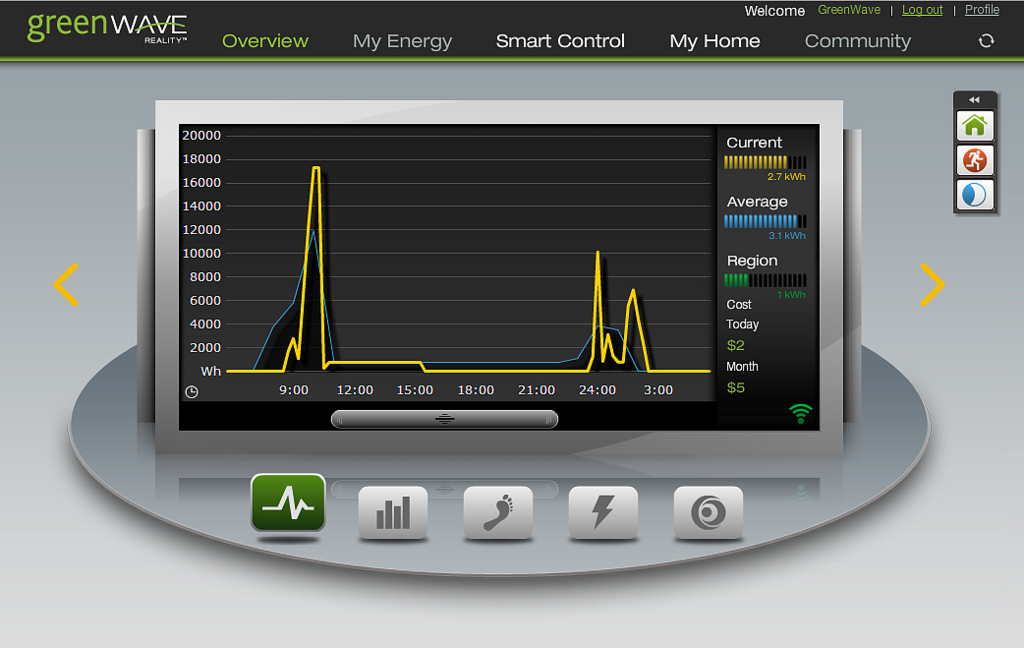Click the Current usage yellow meter
The width and height of the screenshot is (1024, 648).
(765, 162)
